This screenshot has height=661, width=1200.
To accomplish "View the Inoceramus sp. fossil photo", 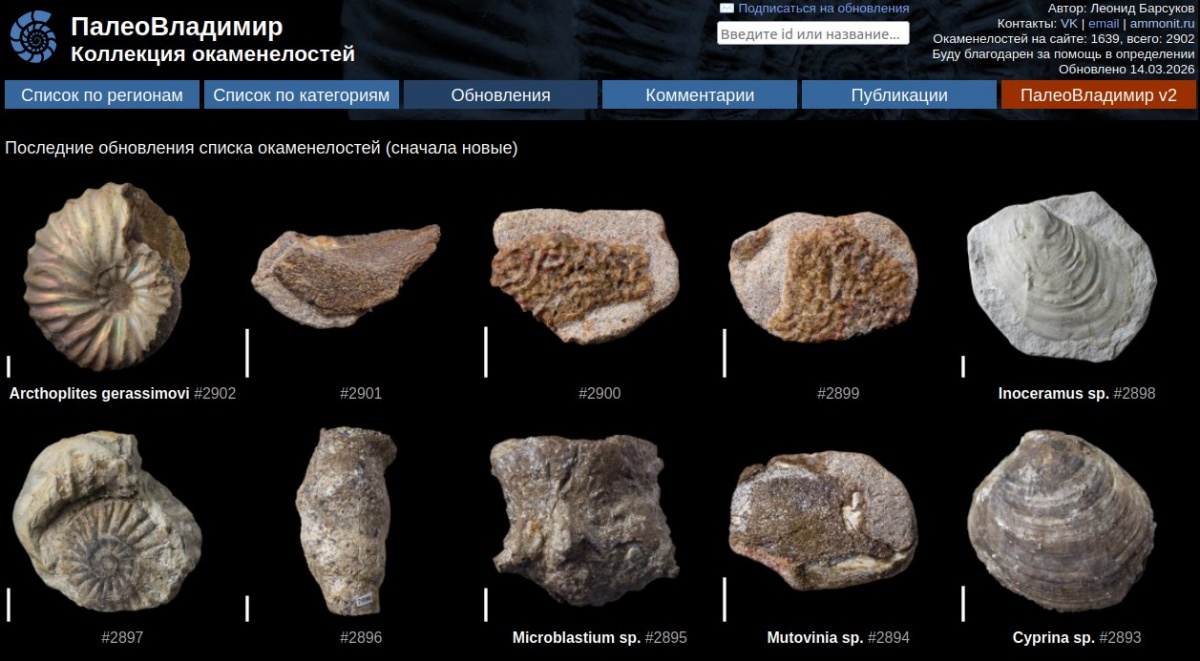I will point(1061,275).
